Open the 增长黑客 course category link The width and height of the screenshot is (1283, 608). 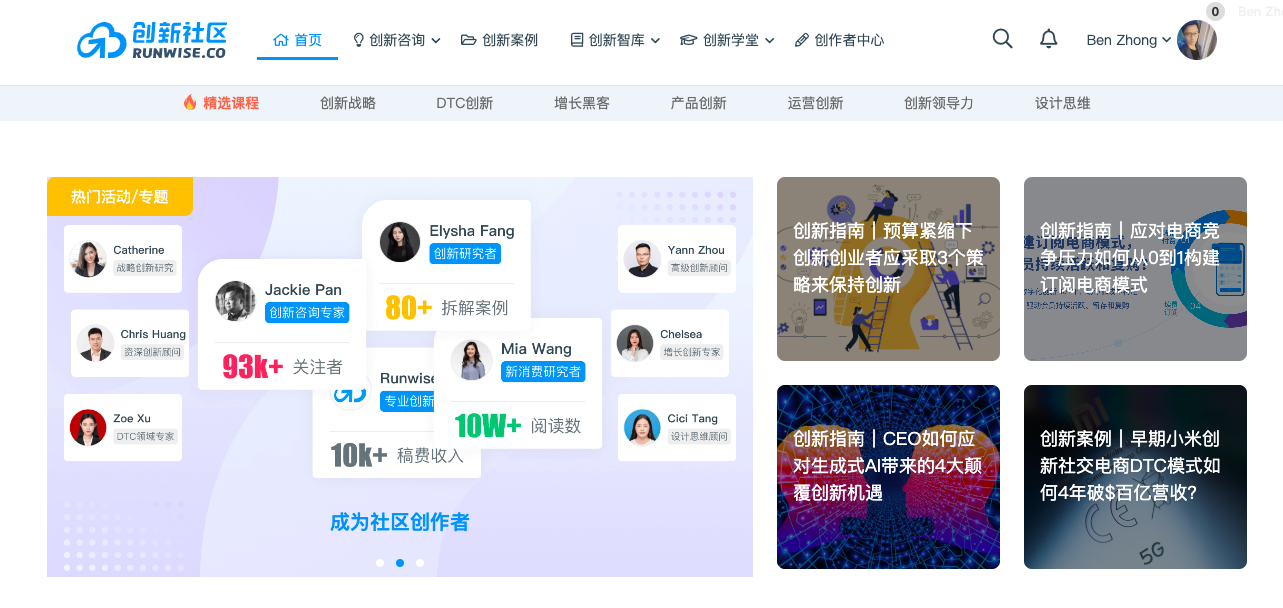click(x=582, y=103)
